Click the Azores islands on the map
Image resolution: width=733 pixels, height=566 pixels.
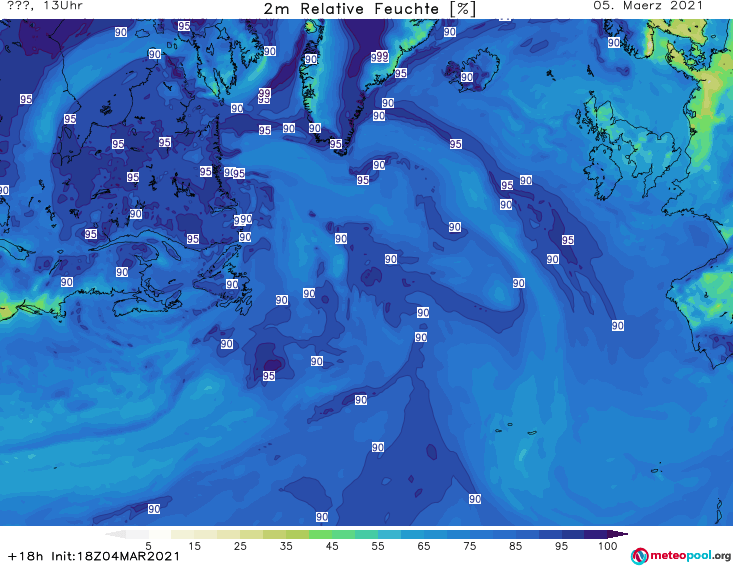tap(517, 429)
